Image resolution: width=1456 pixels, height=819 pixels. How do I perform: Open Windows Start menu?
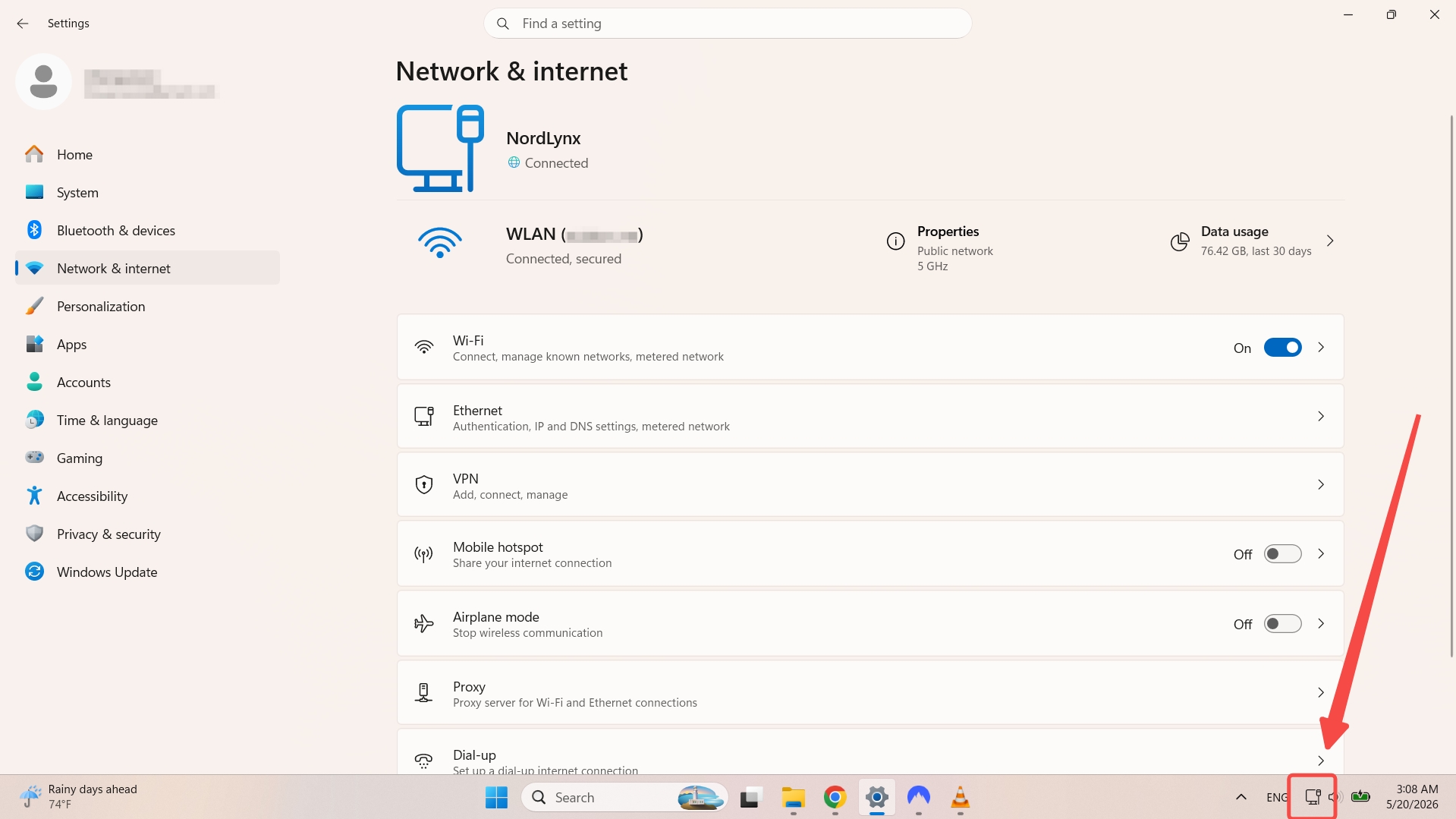496,798
